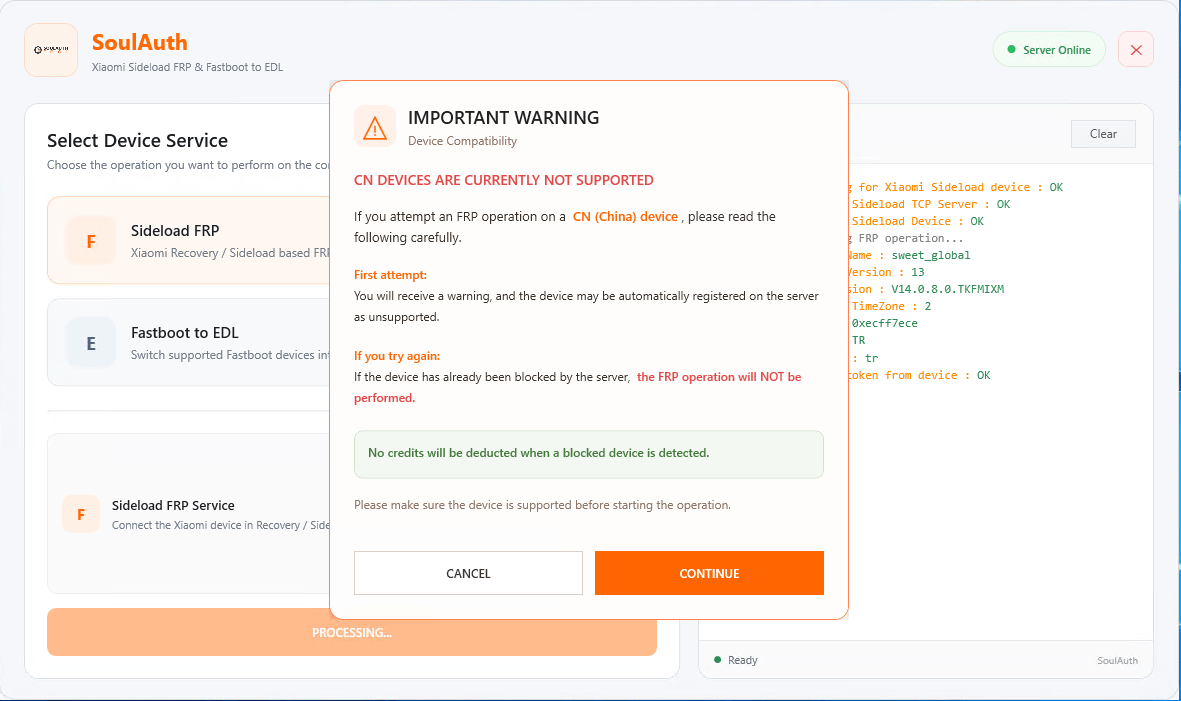1181x701 pixels.
Task: Click the green Ready status dot
Action: 718,660
